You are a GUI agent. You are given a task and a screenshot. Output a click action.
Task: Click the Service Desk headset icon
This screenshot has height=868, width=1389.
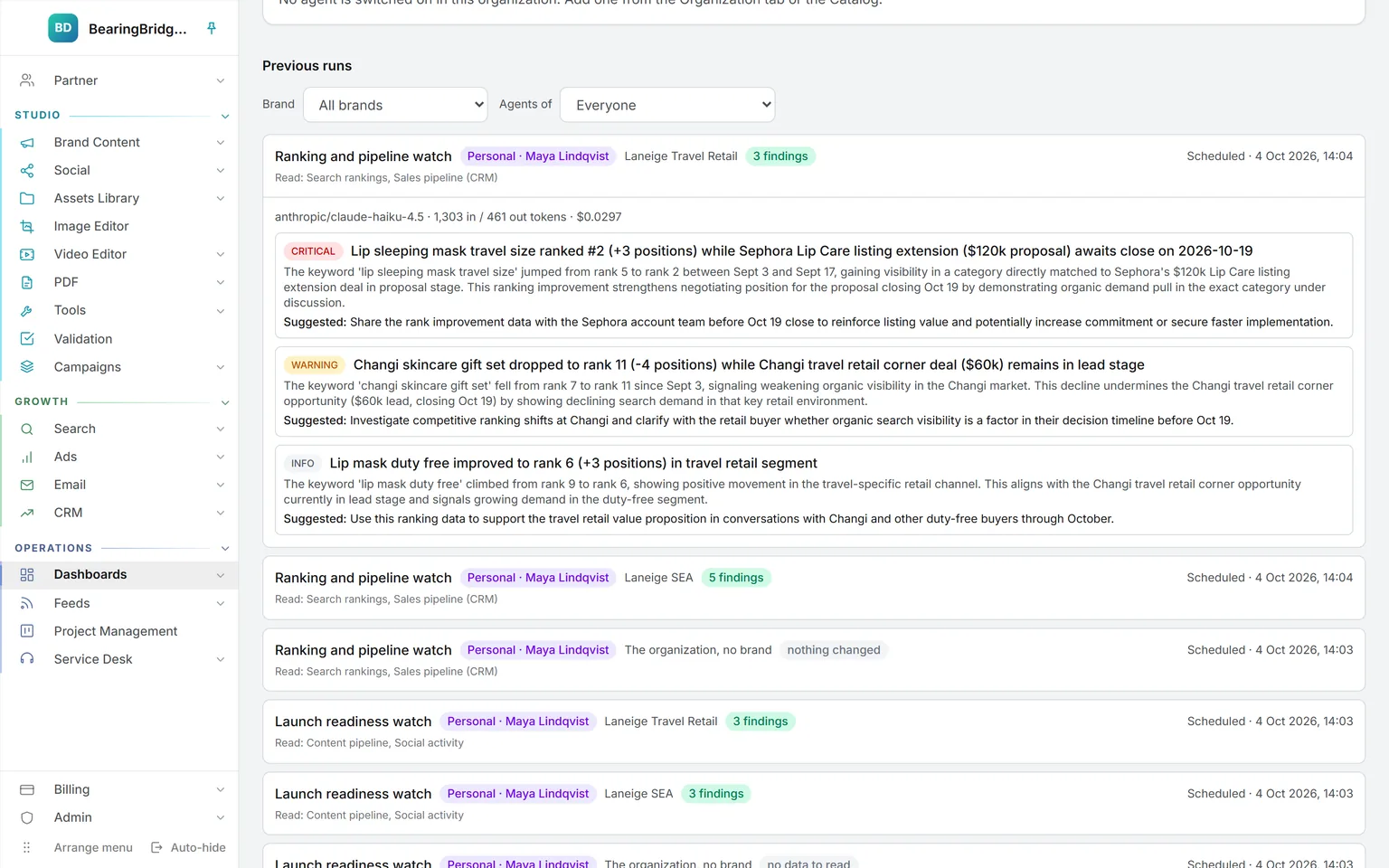[x=27, y=659]
